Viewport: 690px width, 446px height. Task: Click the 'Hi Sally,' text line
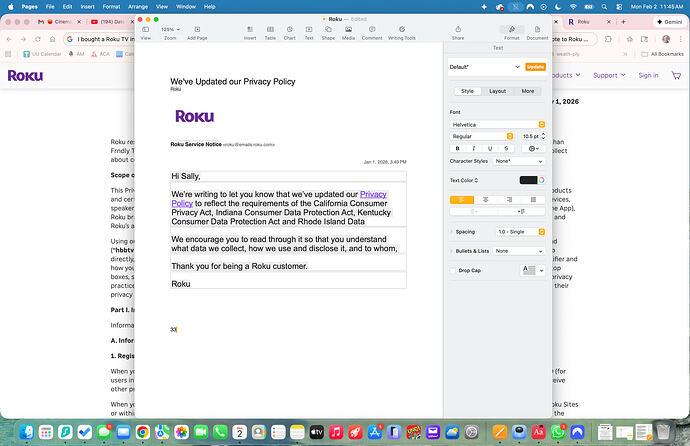[x=186, y=176]
